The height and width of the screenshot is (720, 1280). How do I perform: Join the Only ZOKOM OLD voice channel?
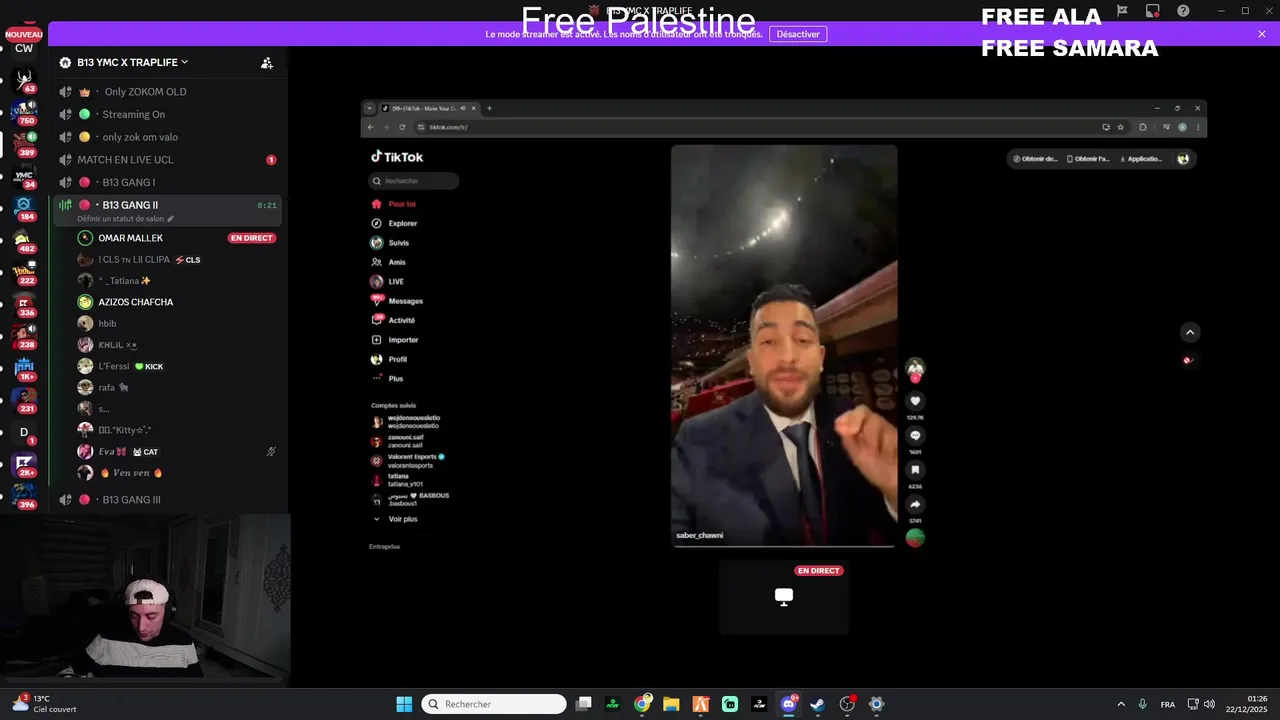[170, 91]
